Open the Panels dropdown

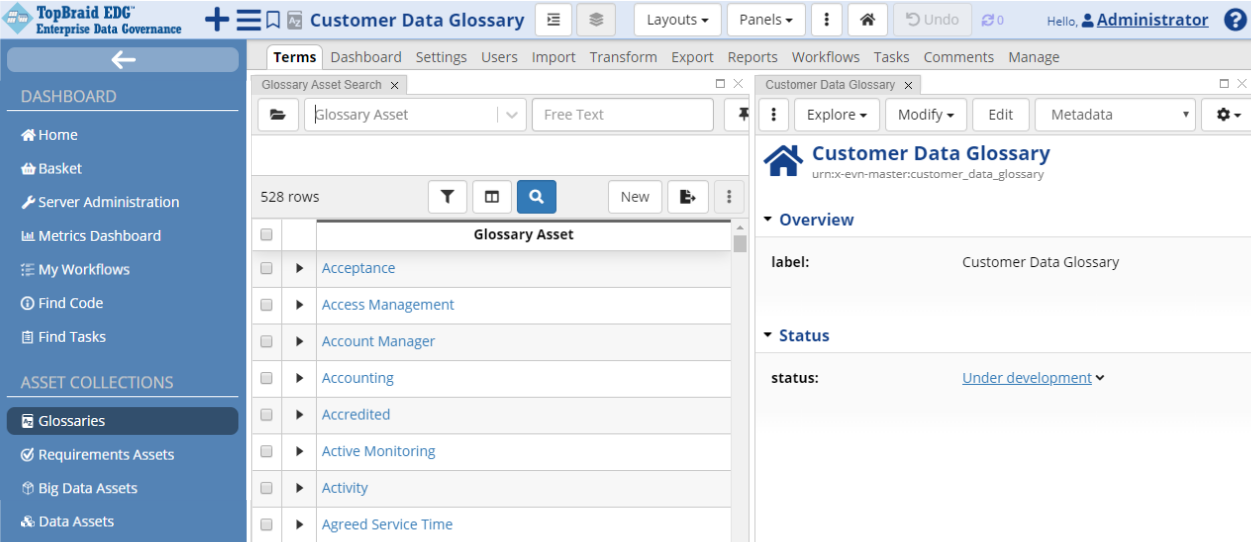(766, 20)
